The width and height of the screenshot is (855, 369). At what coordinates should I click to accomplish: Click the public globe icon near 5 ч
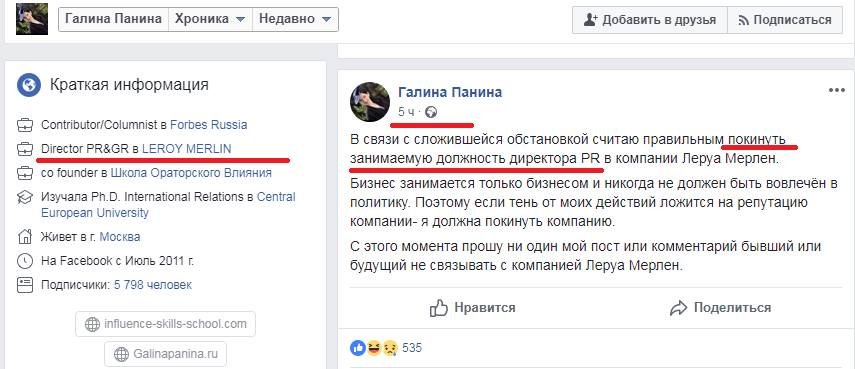pyautogui.click(x=431, y=112)
